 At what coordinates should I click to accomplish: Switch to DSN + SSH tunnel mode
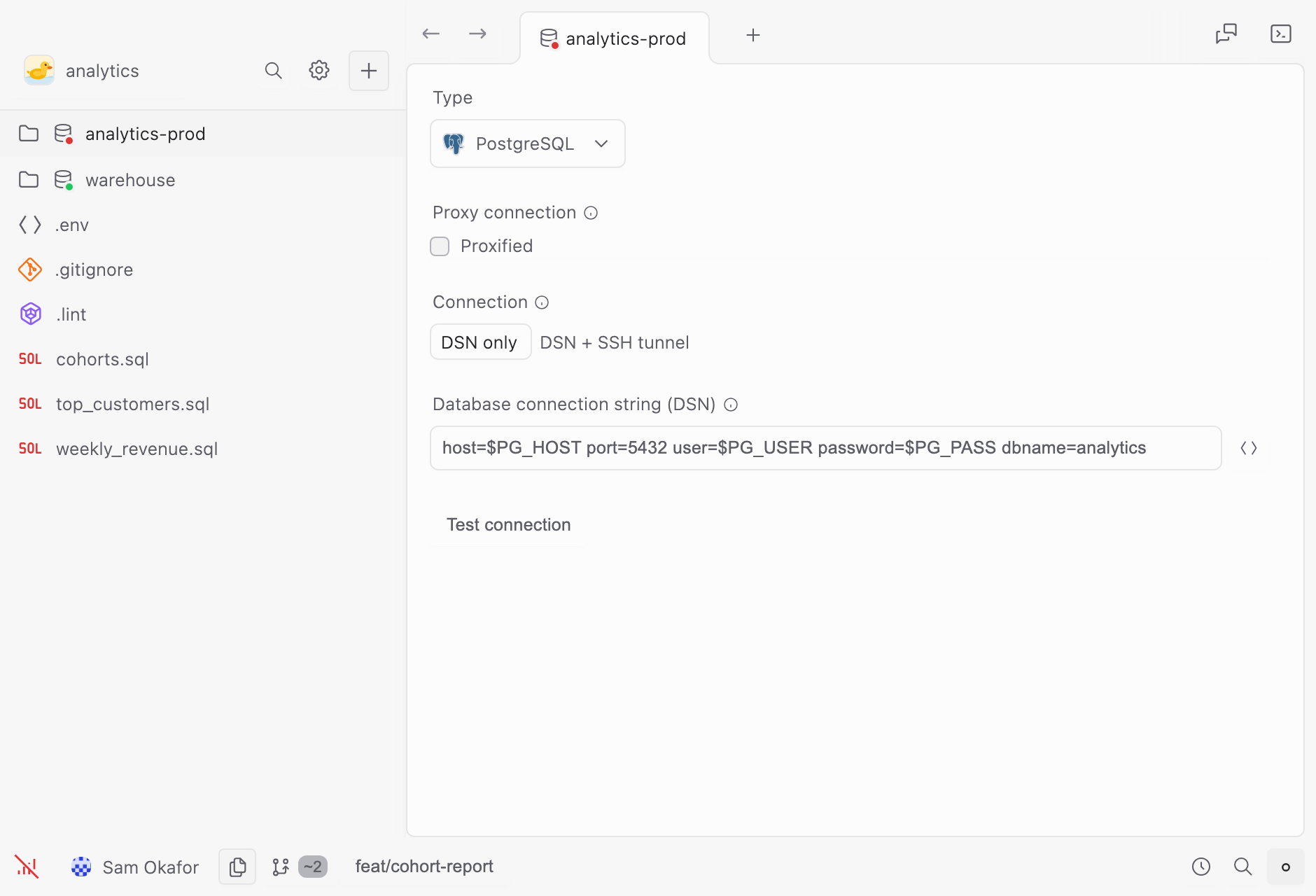pyautogui.click(x=615, y=342)
